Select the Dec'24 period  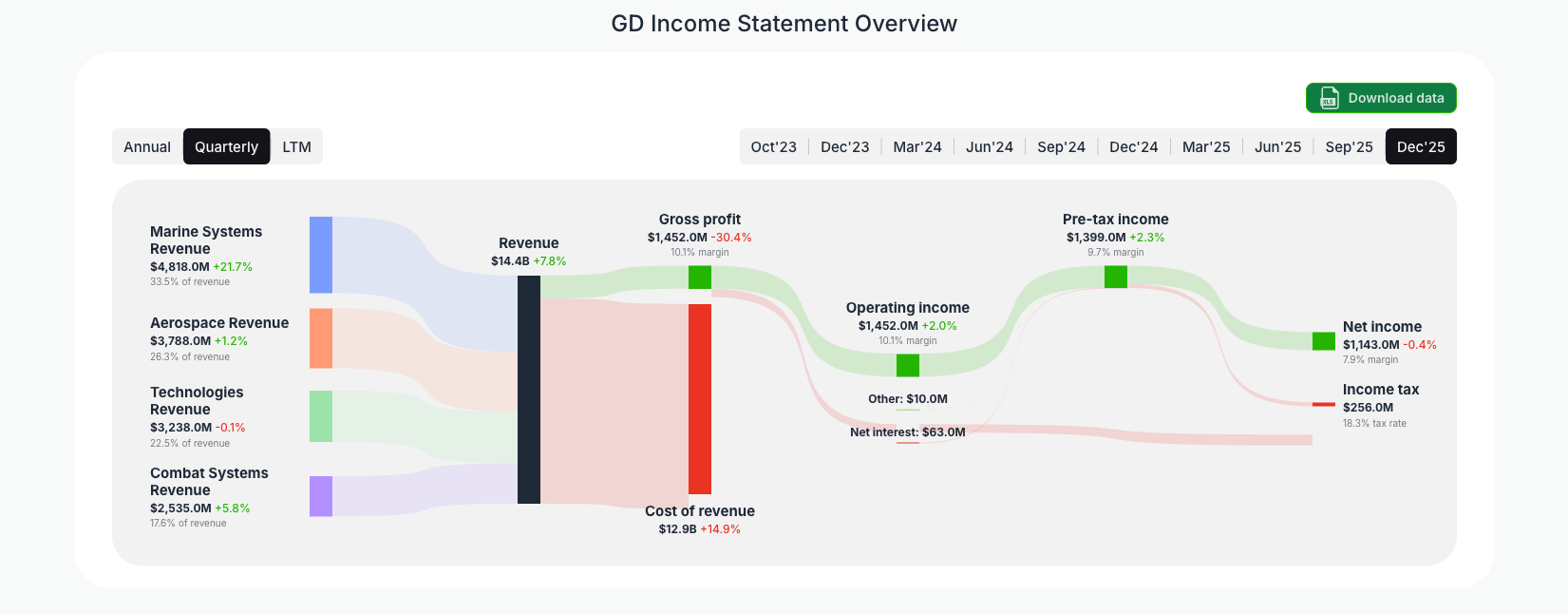[x=1133, y=146]
